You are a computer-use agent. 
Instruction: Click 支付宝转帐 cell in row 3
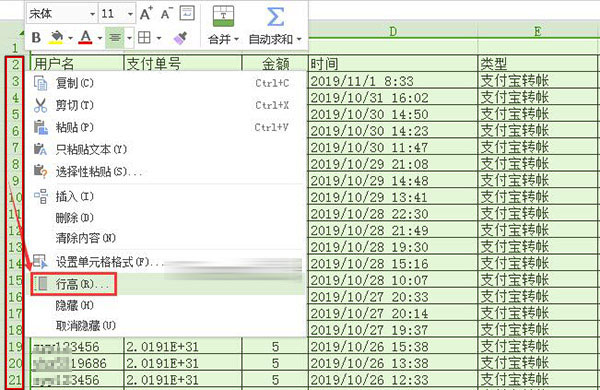coord(538,81)
